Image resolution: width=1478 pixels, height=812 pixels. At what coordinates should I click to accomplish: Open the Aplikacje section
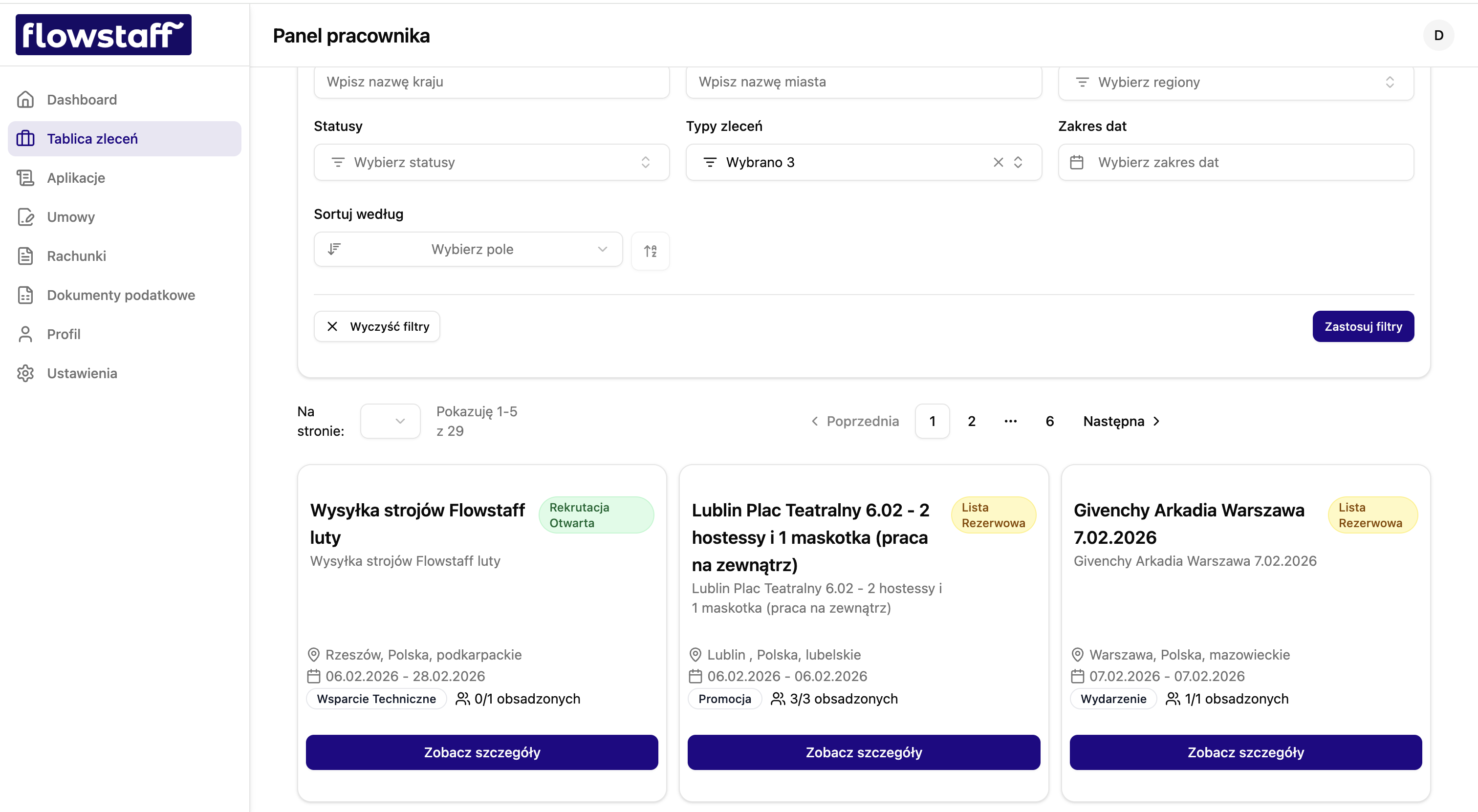pos(76,178)
